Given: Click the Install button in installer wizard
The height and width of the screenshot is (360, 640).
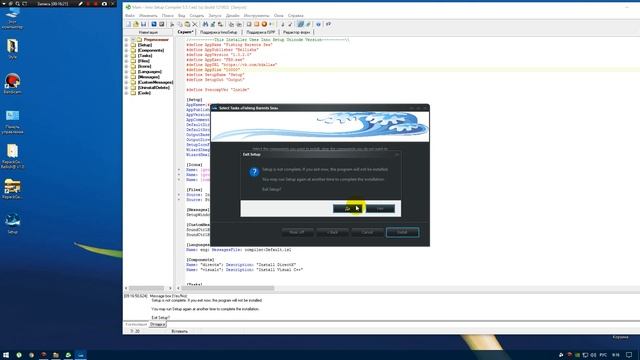Looking at the screenshot, I should pos(402,232).
